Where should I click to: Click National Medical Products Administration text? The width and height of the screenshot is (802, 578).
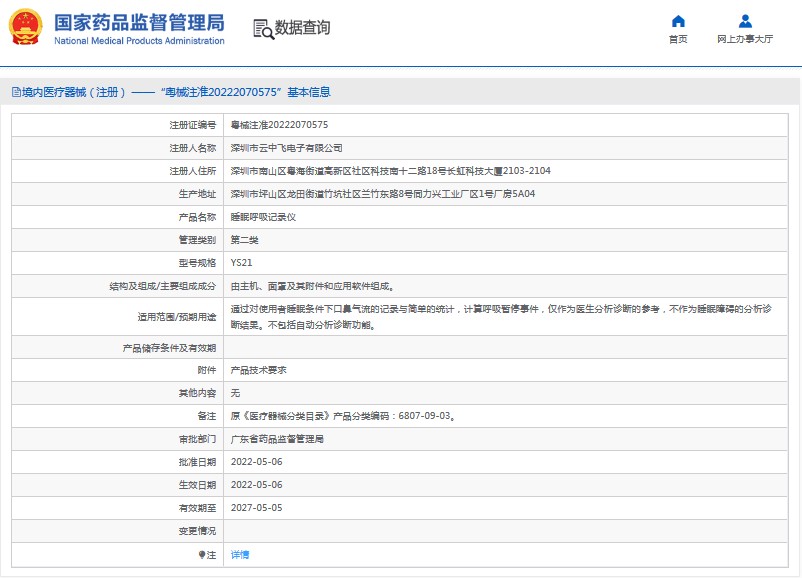139,41
